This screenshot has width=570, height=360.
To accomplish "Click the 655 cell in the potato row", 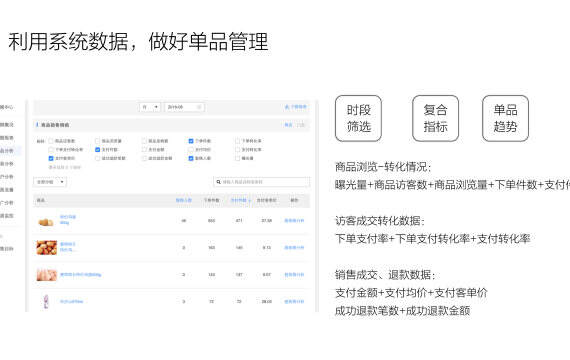I will 212,220.
